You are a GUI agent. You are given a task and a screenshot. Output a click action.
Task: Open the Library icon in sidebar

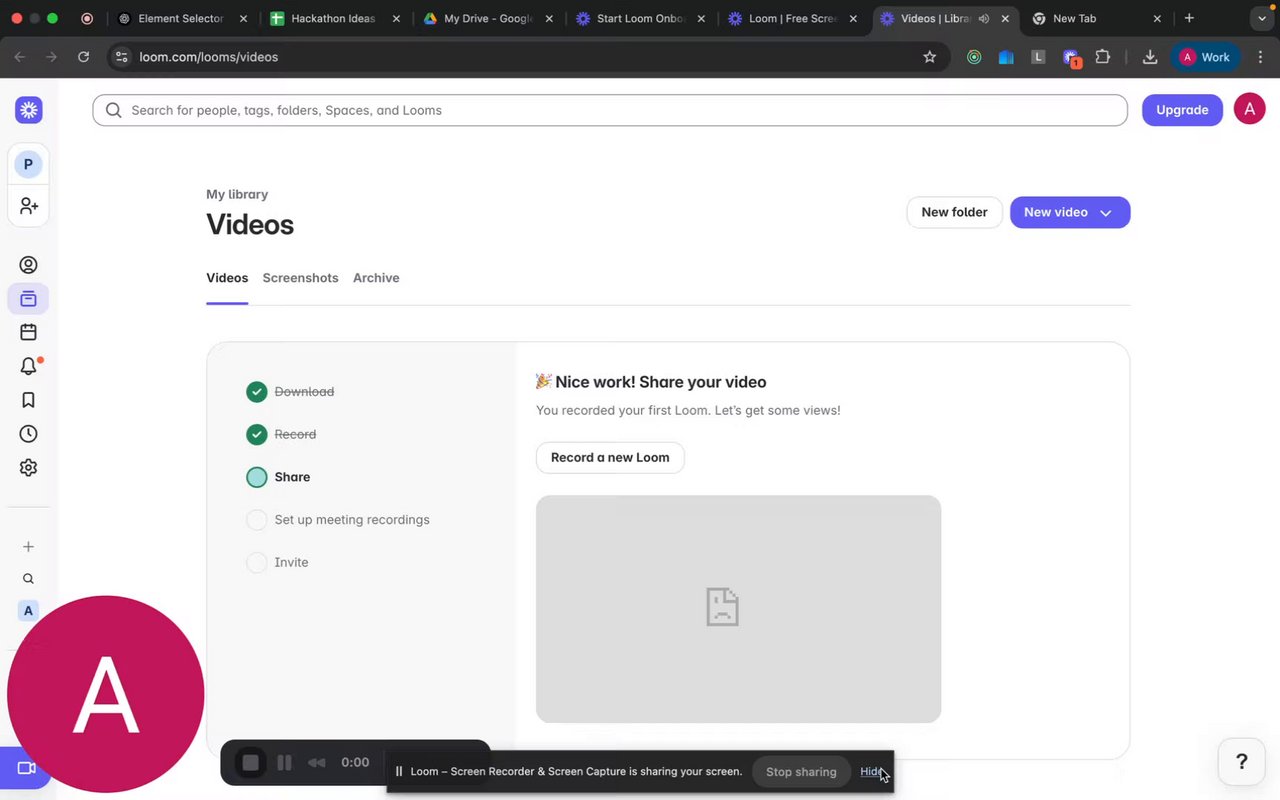tap(28, 299)
